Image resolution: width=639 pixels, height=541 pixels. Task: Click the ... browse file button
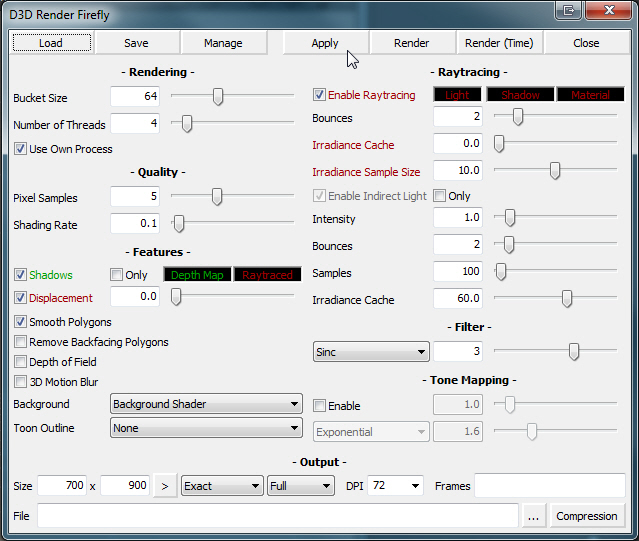(x=533, y=516)
